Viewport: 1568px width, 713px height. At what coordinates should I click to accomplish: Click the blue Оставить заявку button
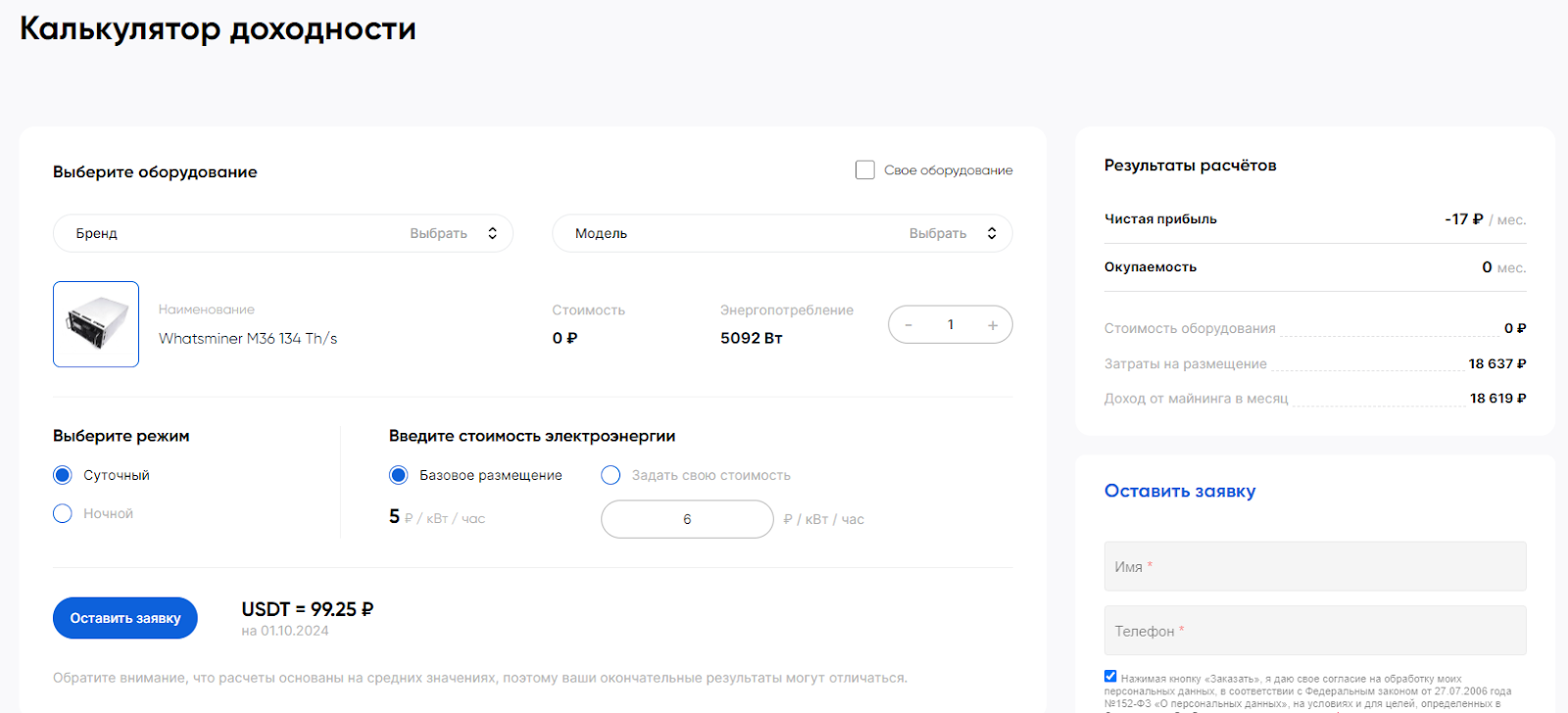pyautogui.click(x=125, y=618)
